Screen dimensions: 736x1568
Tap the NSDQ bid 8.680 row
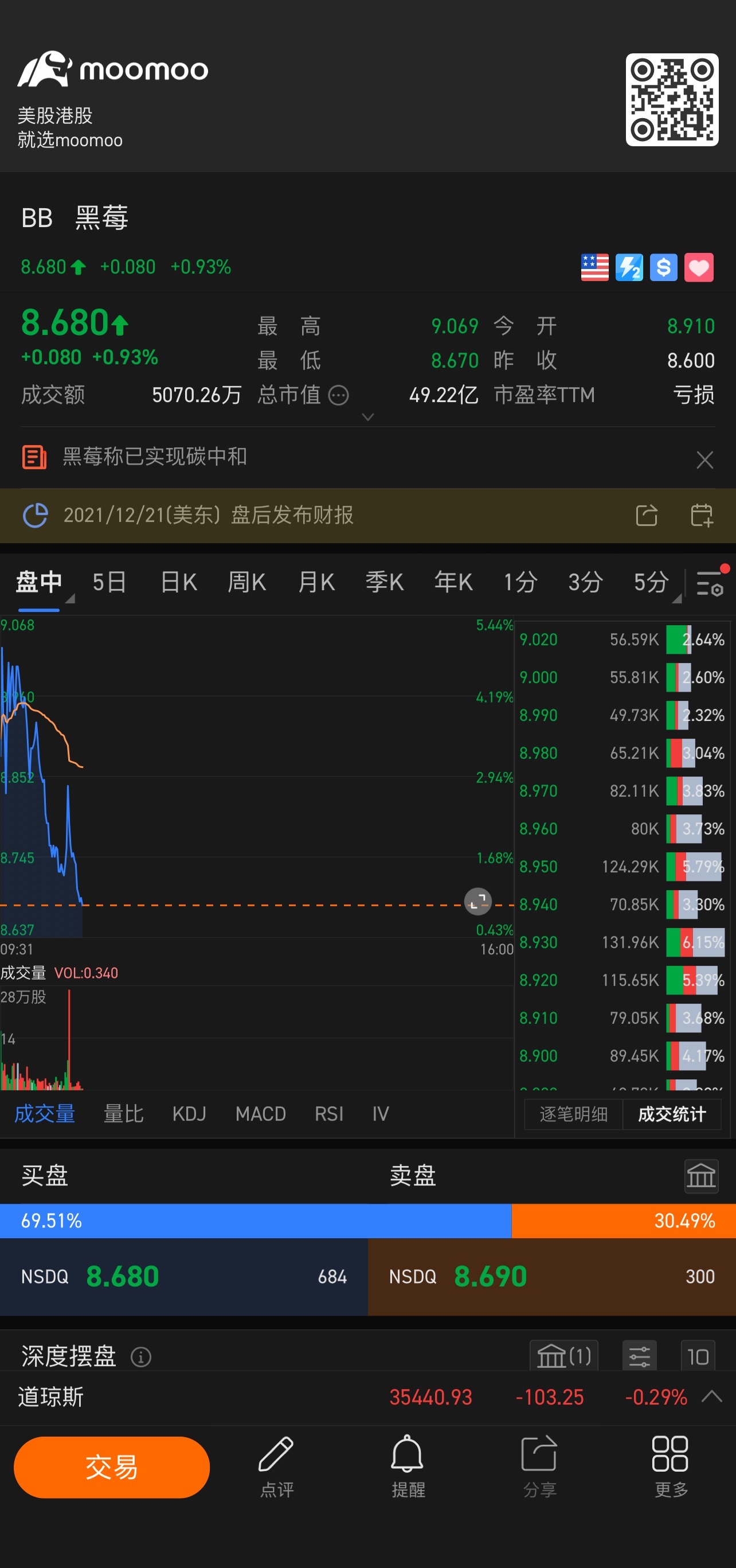(x=183, y=1277)
